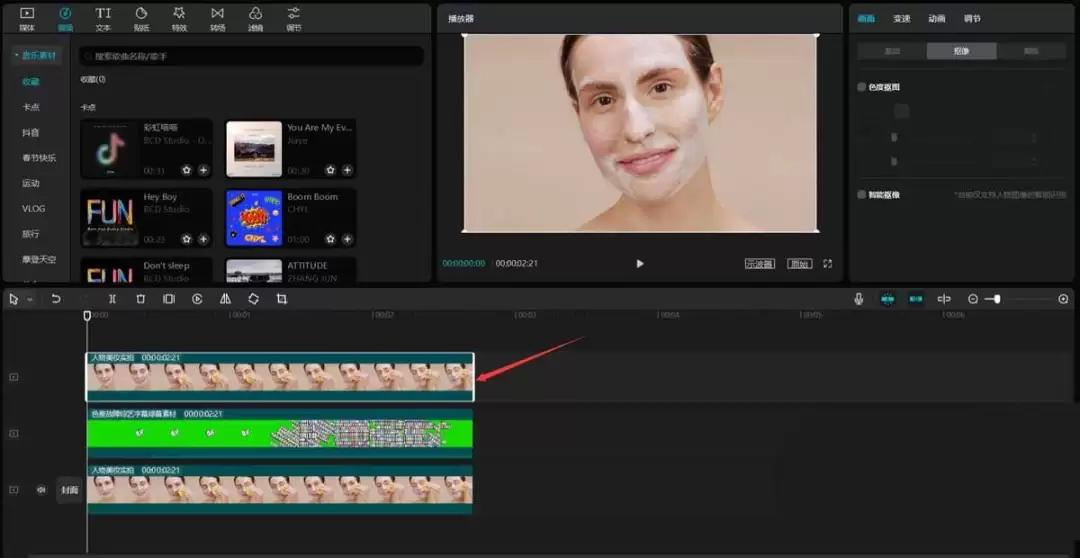Switch to the 动画 (Animation) tab
The width and height of the screenshot is (1080, 558).
[x=937, y=18]
